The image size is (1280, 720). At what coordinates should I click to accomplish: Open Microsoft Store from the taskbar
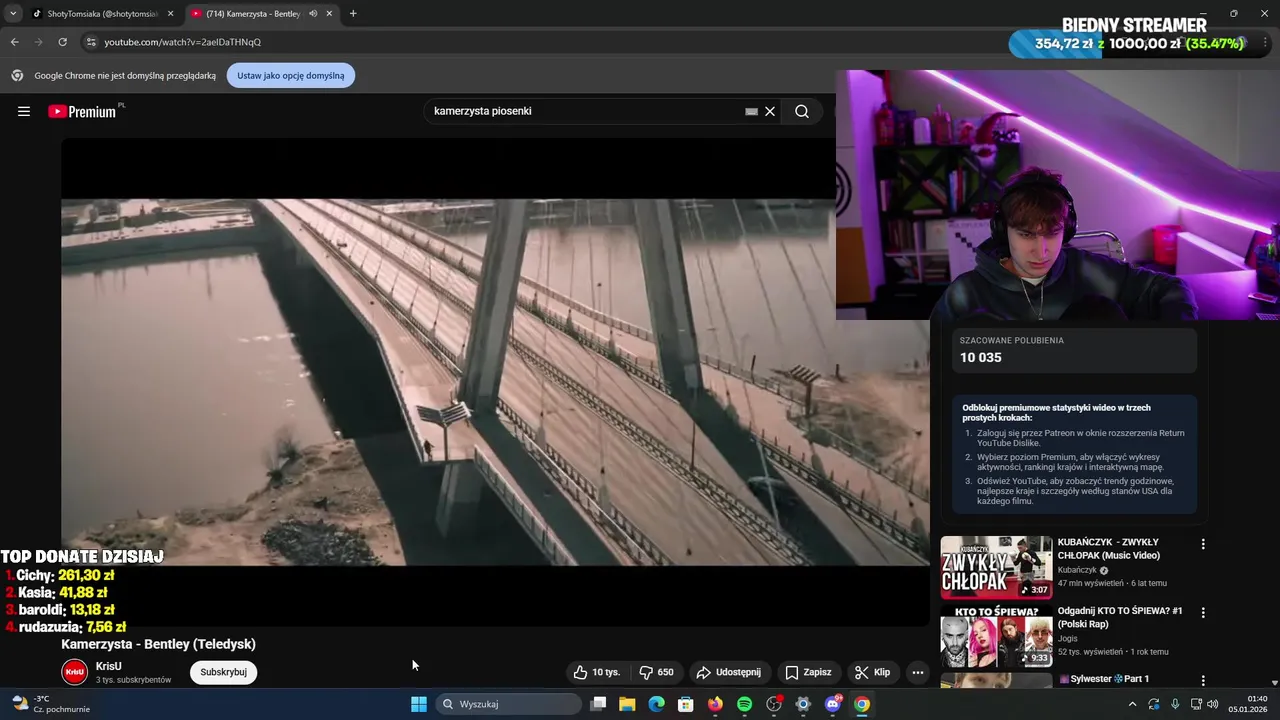[686, 704]
